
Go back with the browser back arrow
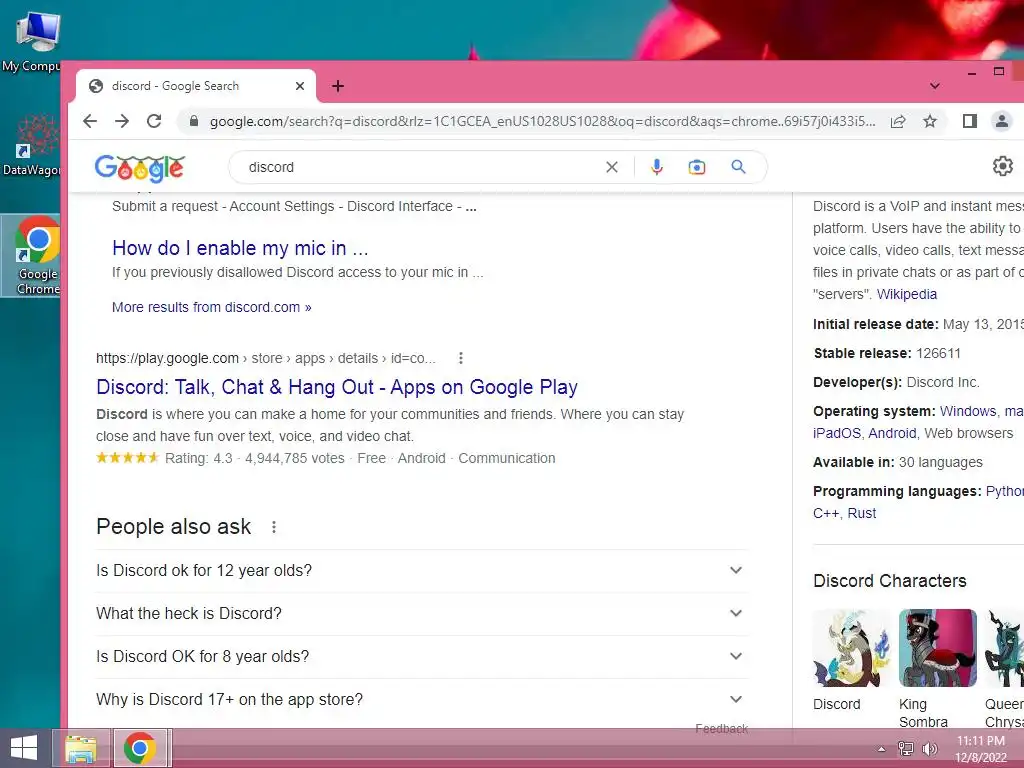pos(90,121)
